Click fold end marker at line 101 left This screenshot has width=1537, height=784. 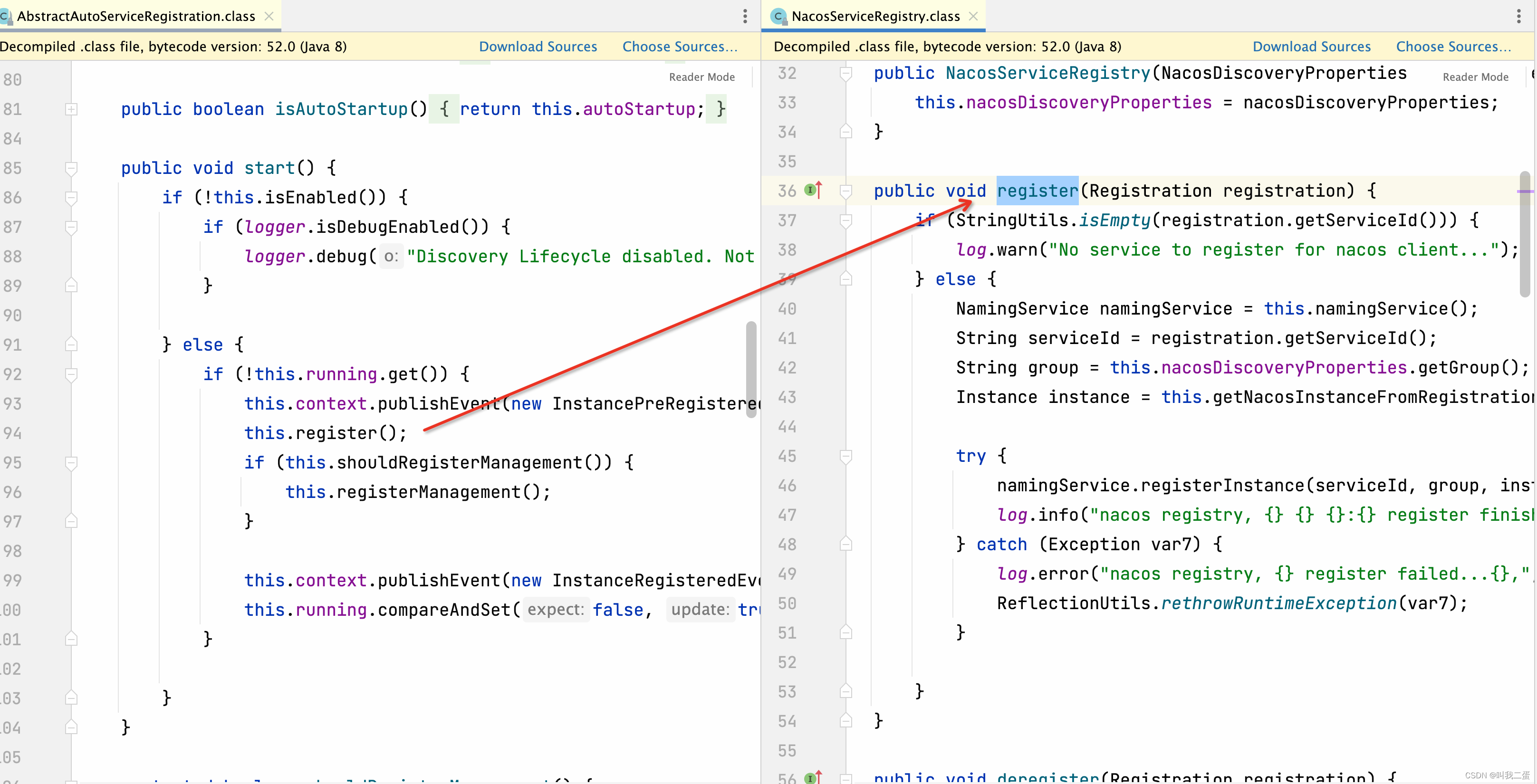[71, 639]
